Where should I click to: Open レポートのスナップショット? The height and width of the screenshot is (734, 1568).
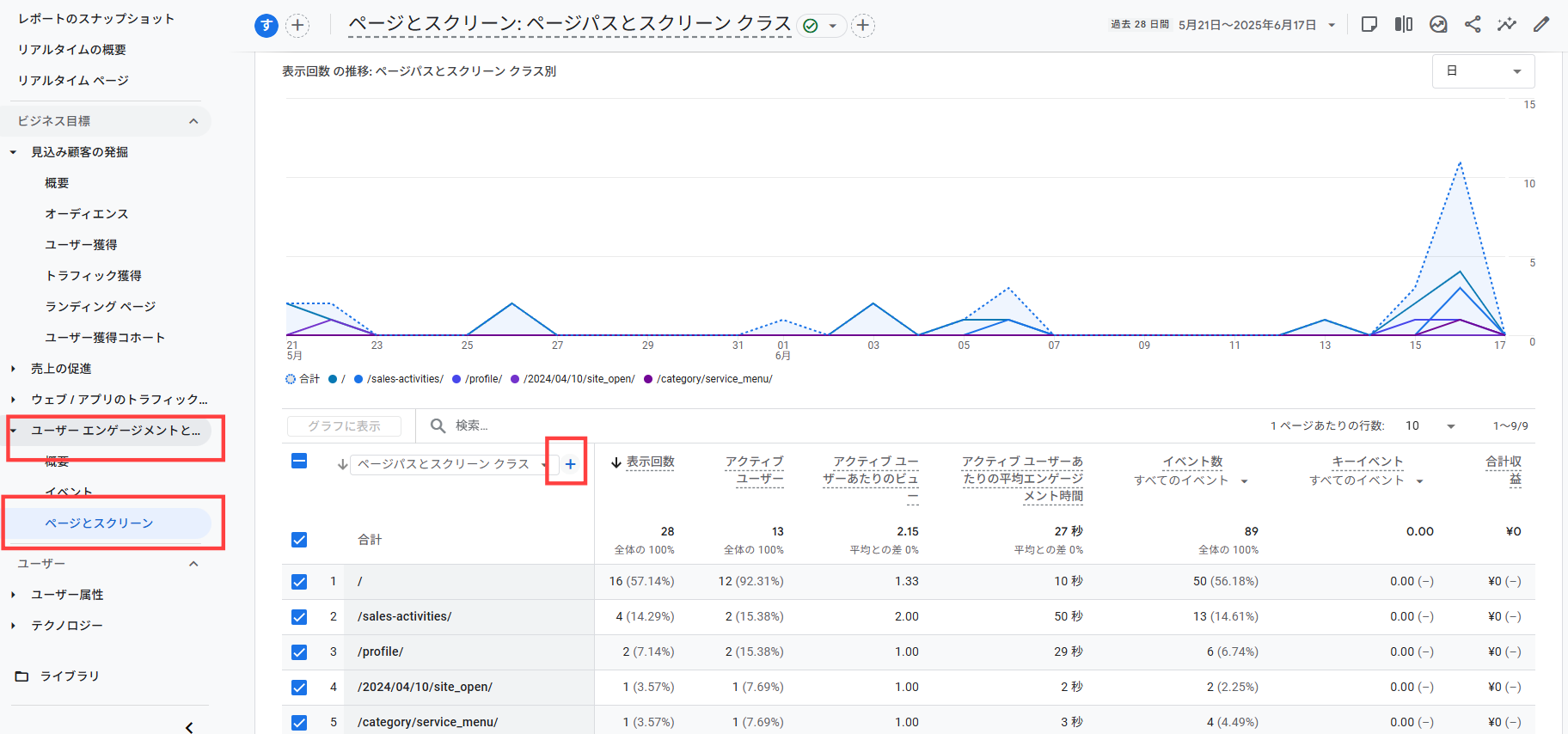[96, 18]
